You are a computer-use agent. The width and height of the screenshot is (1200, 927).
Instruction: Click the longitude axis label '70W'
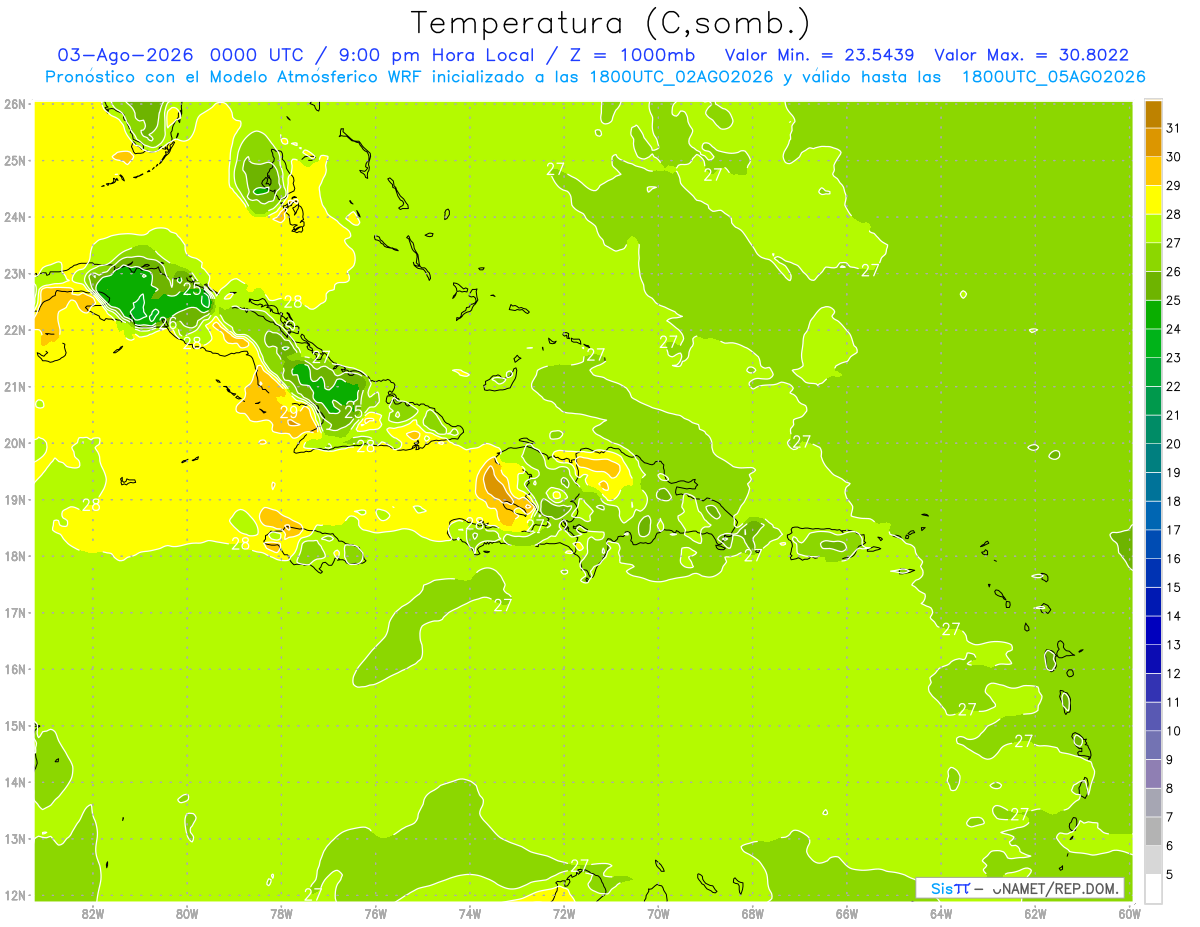[x=658, y=913]
